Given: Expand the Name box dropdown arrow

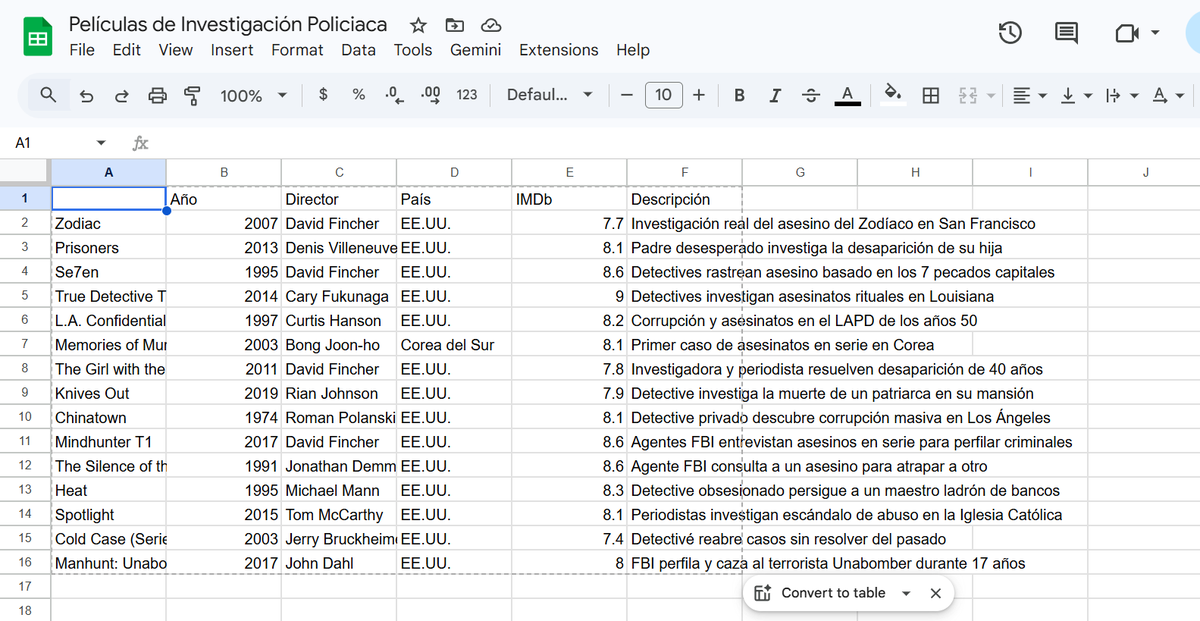Looking at the screenshot, I should [x=101, y=143].
